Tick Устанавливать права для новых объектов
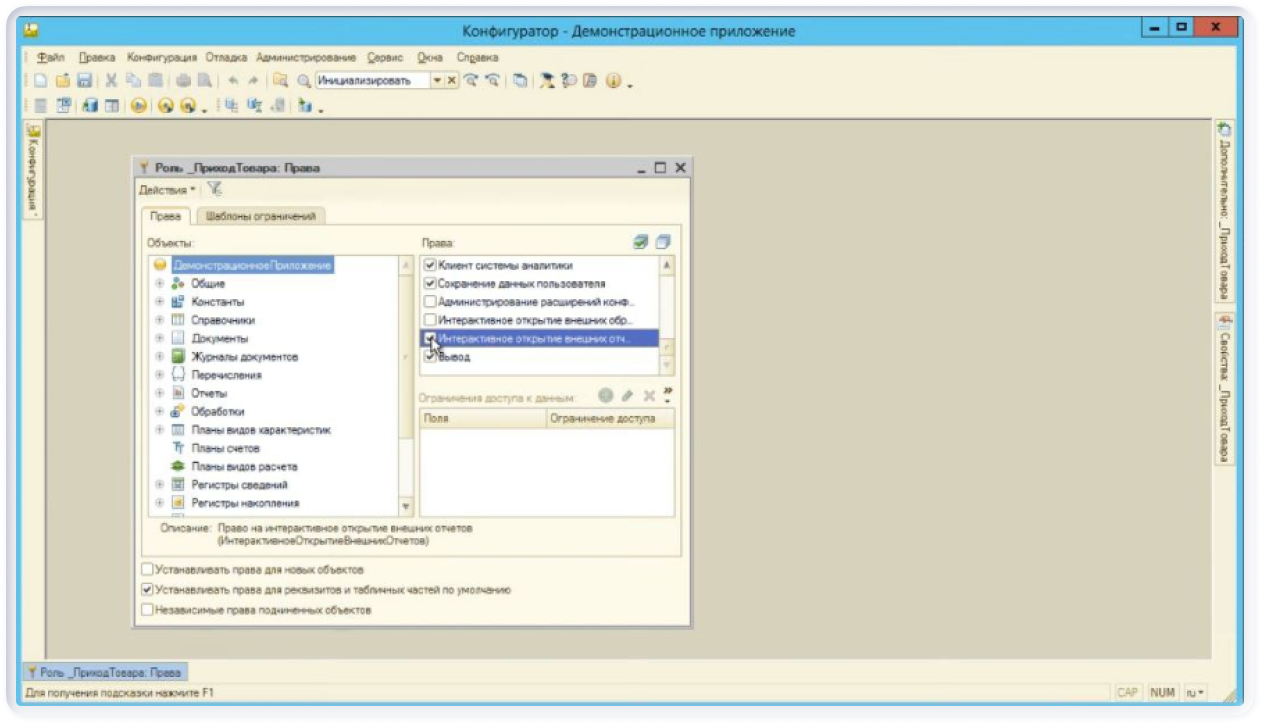 click(148, 570)
